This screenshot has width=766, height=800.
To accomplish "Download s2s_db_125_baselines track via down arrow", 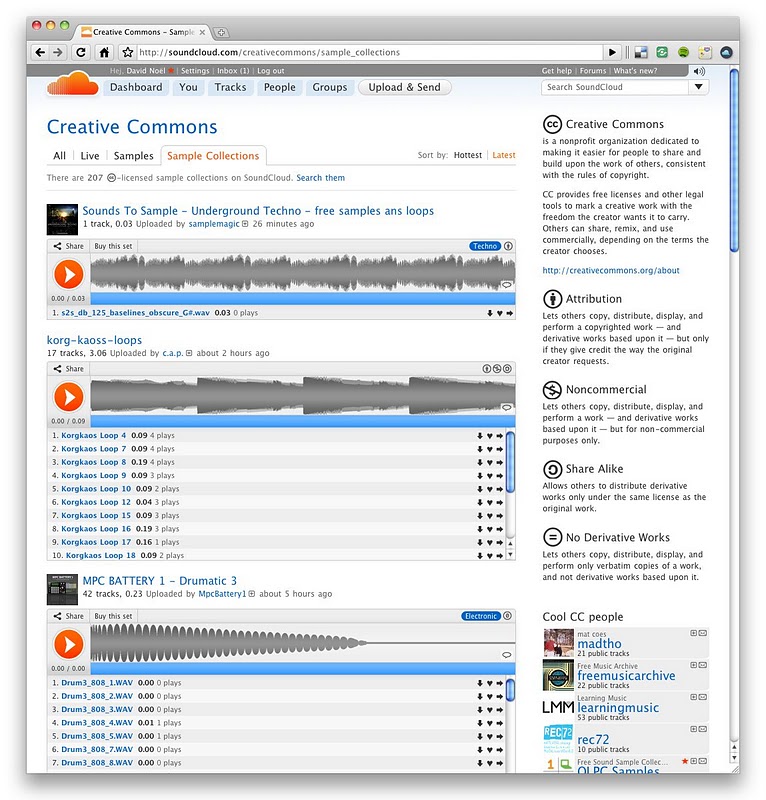I will (489, 313).
